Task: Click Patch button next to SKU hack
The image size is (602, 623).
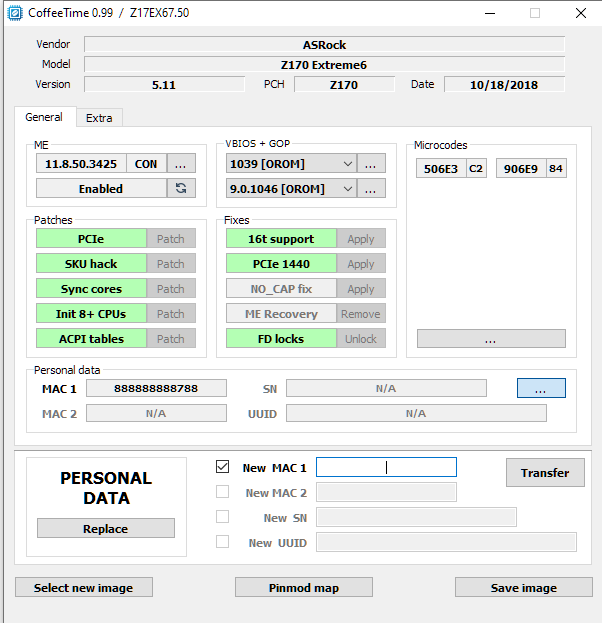Action: (171, 263)
